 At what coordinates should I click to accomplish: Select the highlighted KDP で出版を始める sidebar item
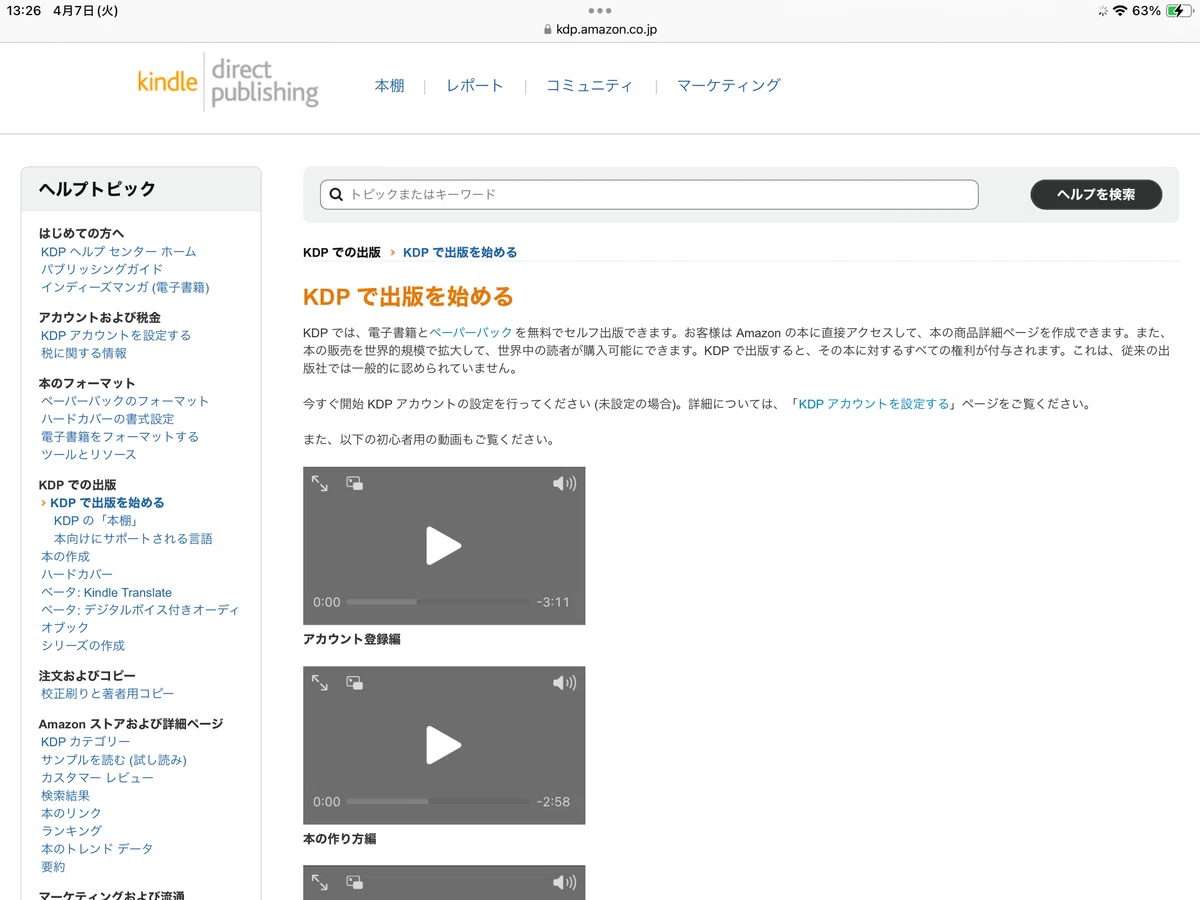tap(107, 503)
